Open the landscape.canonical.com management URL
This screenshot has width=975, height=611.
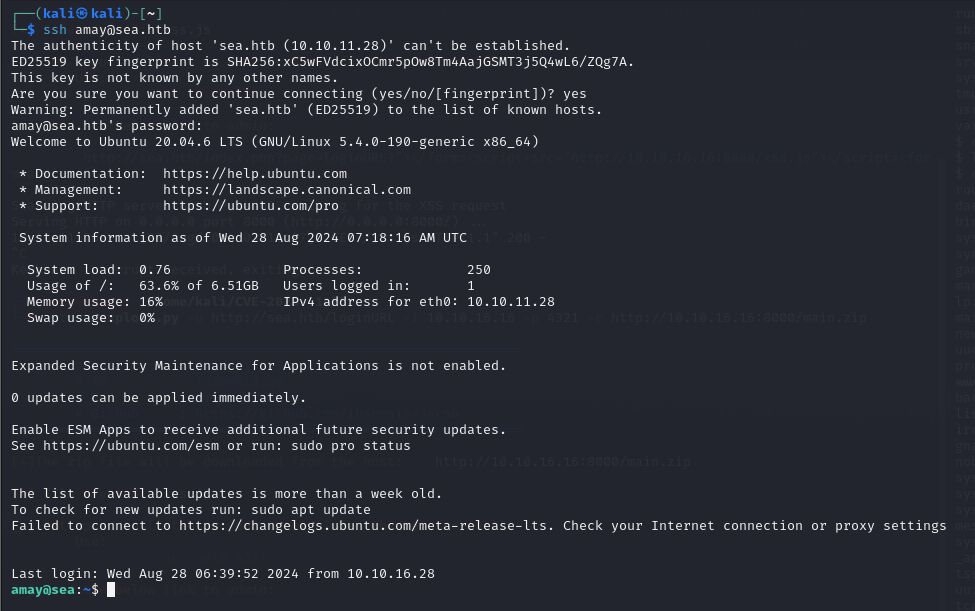pyautogui.click(x=287, y=190)
